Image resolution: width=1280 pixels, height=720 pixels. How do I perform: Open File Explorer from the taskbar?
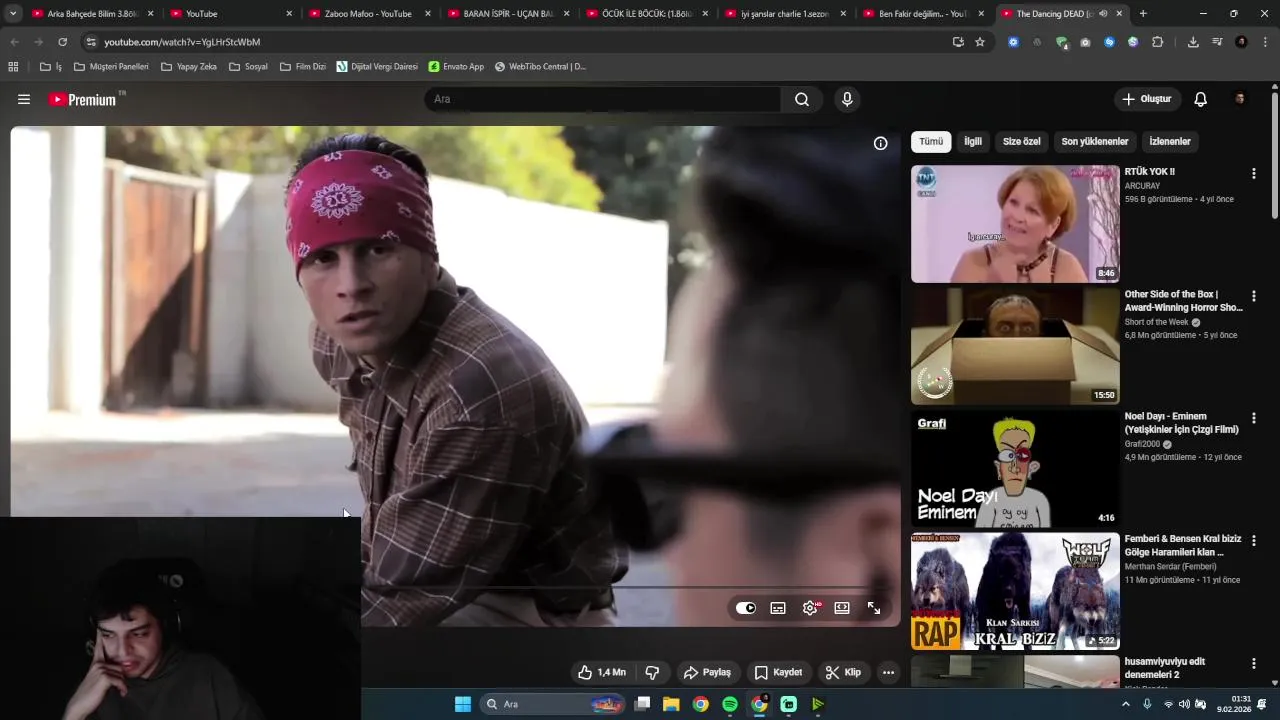tap(671, 704)
